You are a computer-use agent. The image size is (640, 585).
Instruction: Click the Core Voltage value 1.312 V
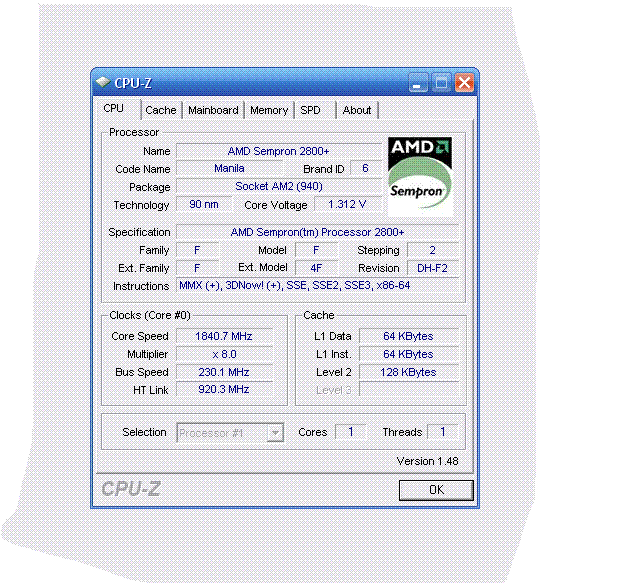coord(347,205)
